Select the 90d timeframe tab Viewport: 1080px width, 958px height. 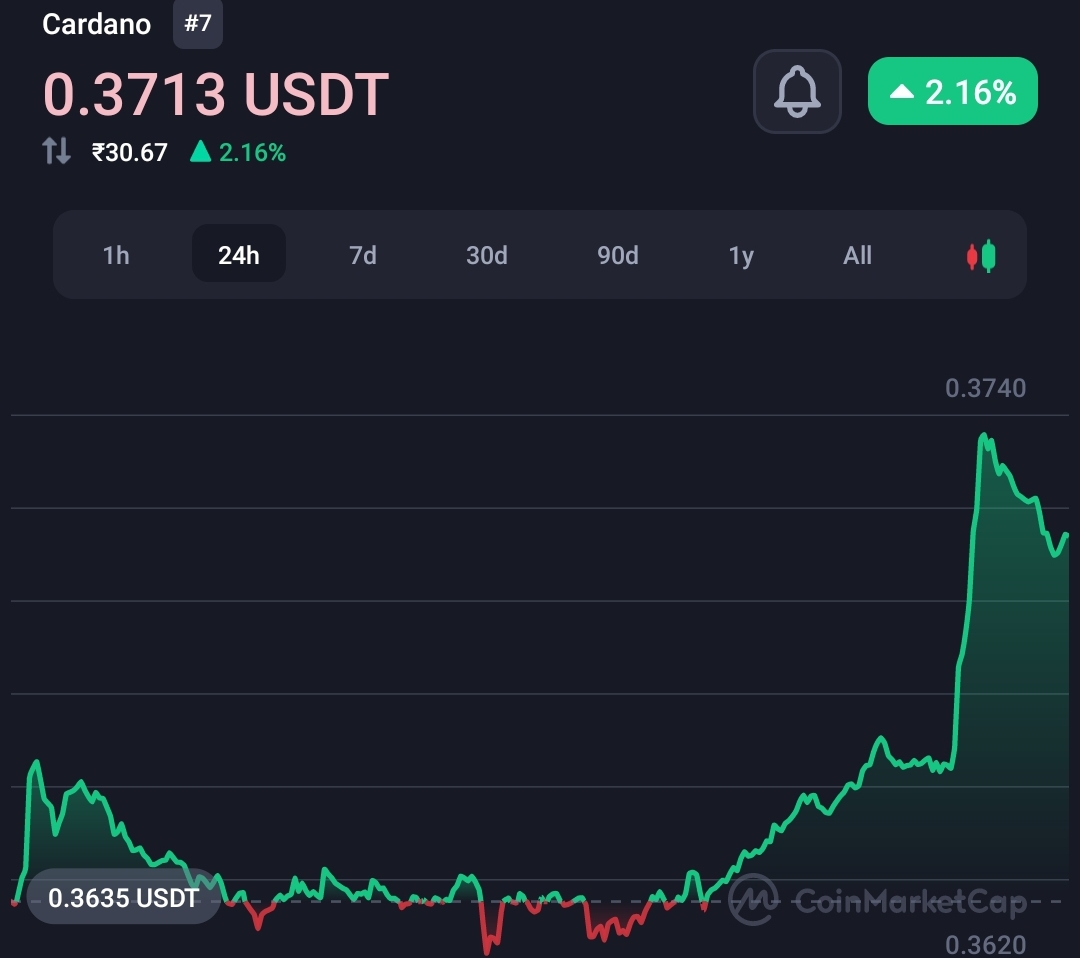tap(617, 256)
